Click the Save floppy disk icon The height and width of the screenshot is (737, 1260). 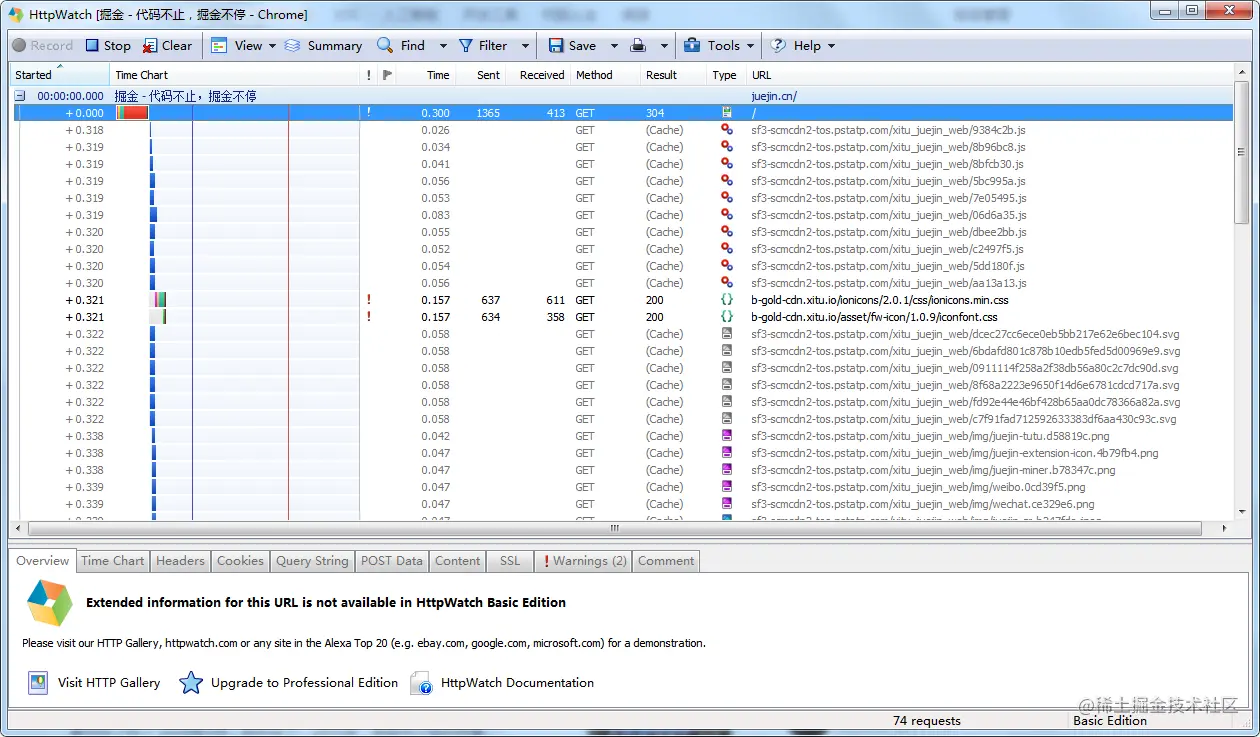point(556,45)
